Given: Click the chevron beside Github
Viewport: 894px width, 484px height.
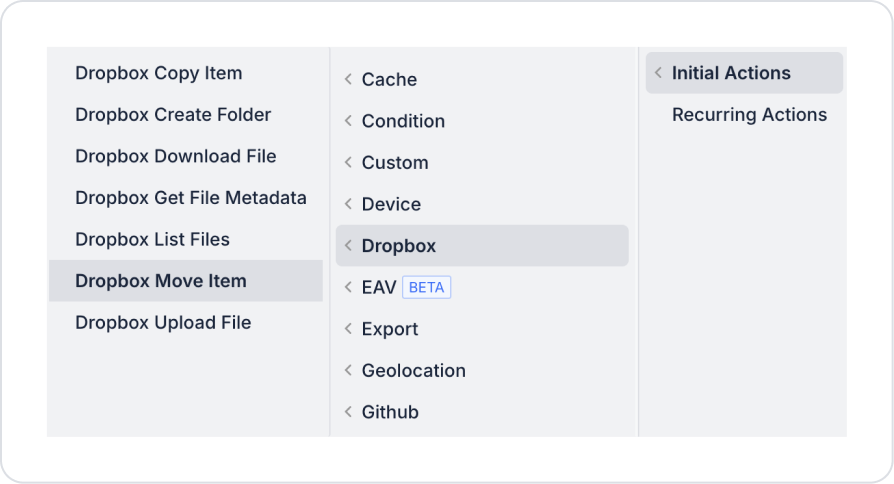Looking at the screenshot, I should pos(348,412).
